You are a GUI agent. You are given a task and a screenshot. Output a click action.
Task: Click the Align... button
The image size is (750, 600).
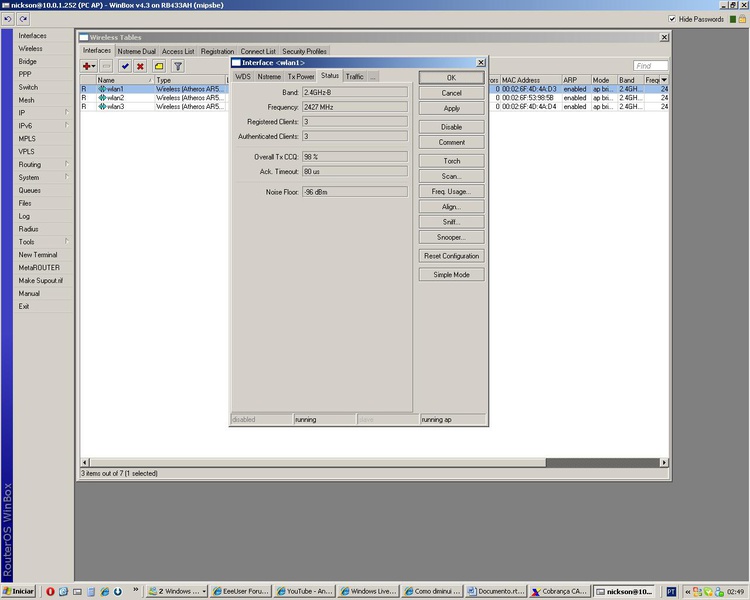click(x=451, y=207)
